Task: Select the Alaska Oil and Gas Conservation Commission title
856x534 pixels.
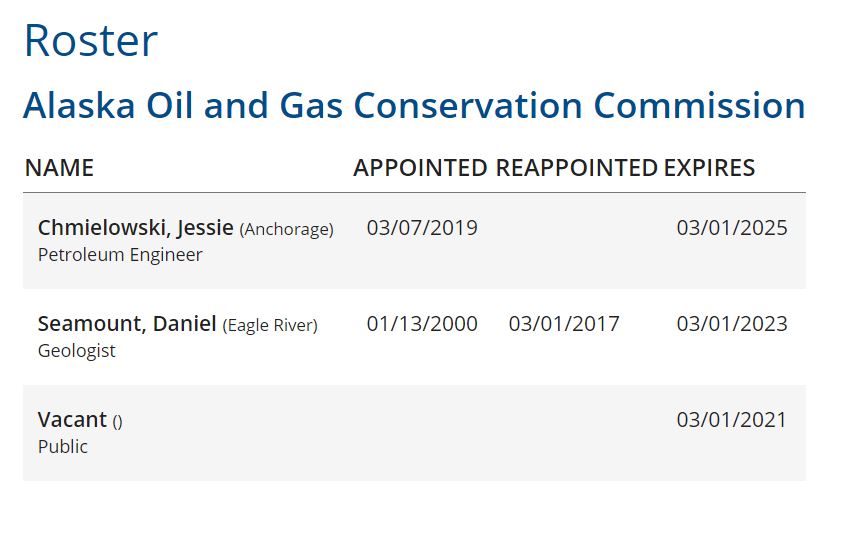Action: click(x=414, y=105)
